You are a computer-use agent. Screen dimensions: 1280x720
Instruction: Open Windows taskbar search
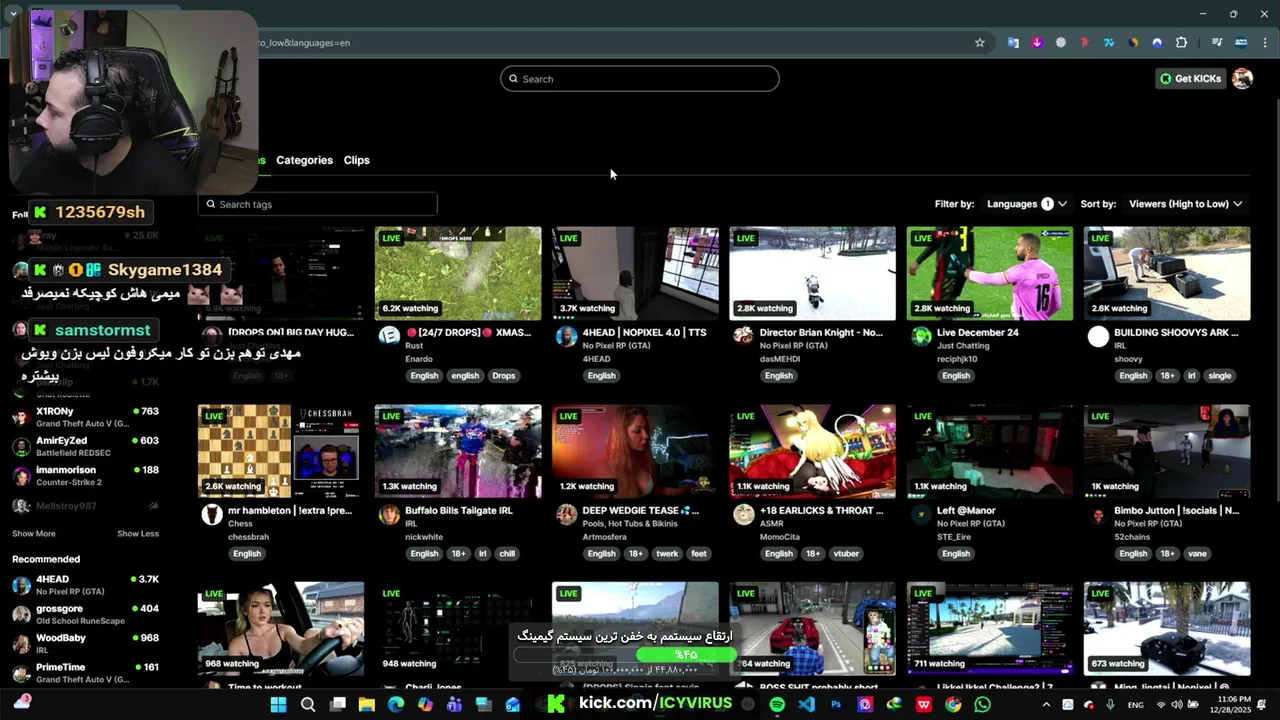308,705
